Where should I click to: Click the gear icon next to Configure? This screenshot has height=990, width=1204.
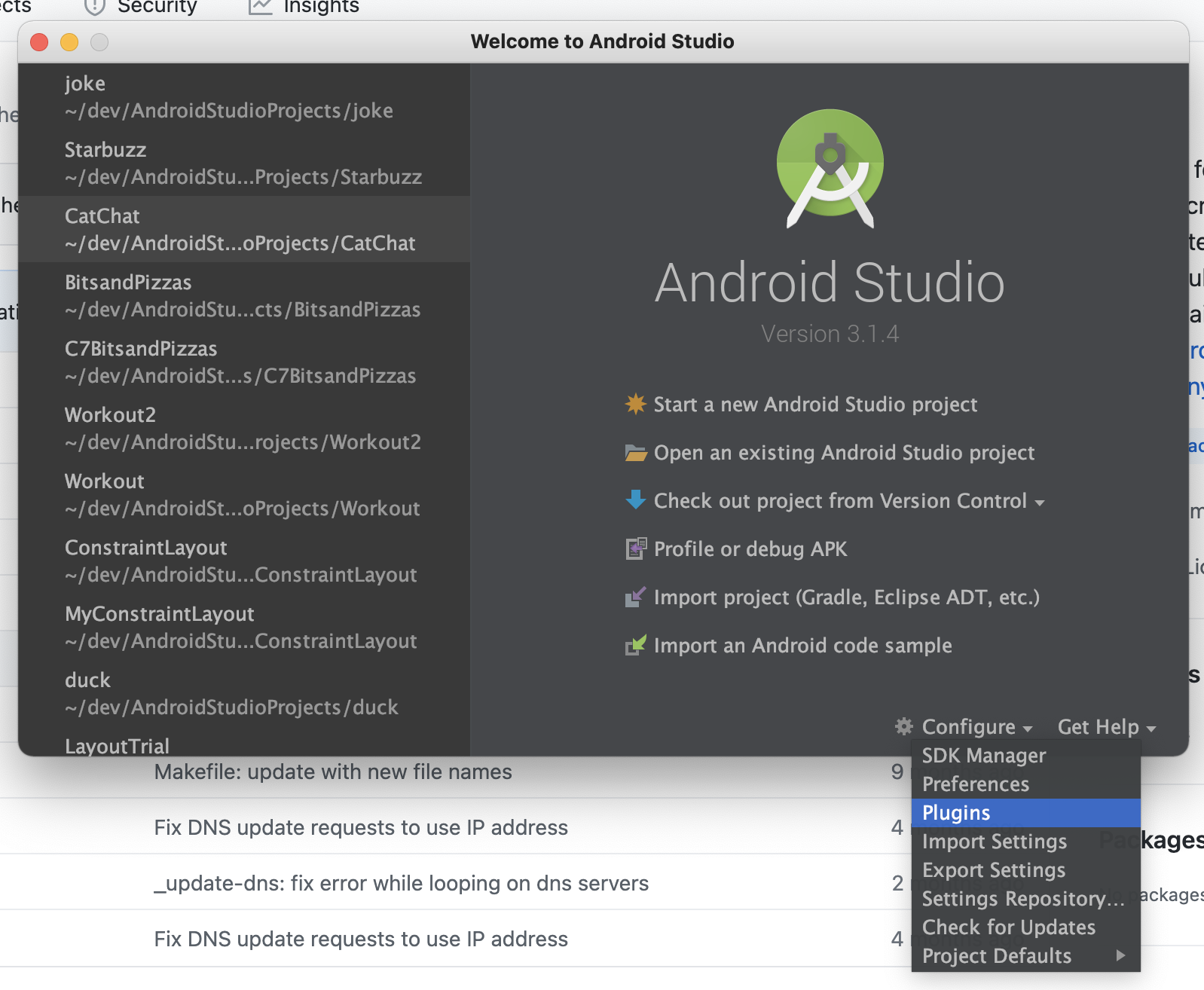[x=904, y=726]
